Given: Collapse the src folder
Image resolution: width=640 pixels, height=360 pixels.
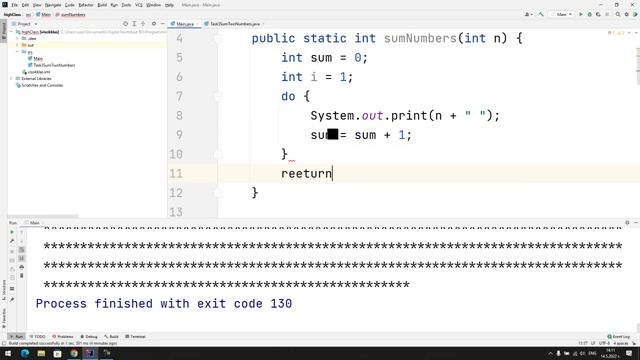Looking at the screenshot, I should pyautogui.click(x=18, y=52).
